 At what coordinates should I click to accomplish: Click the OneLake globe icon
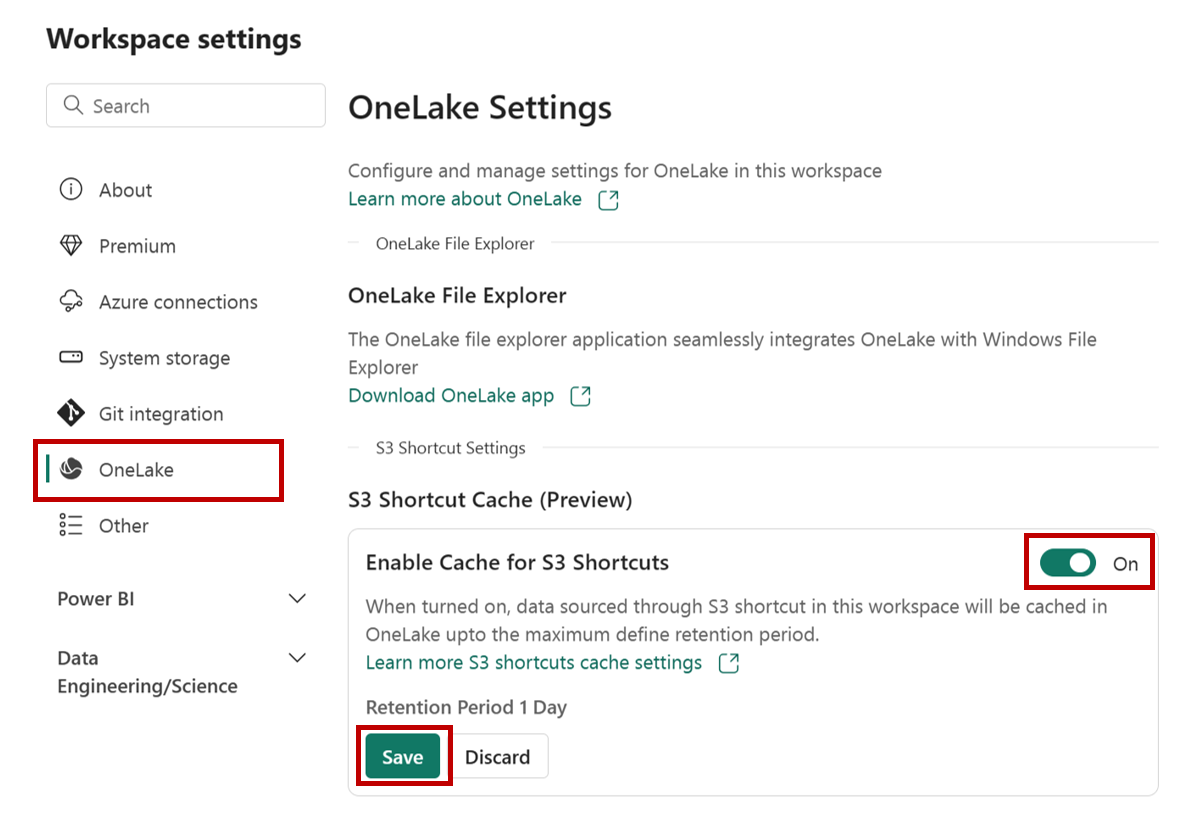[x=71, y=469]
